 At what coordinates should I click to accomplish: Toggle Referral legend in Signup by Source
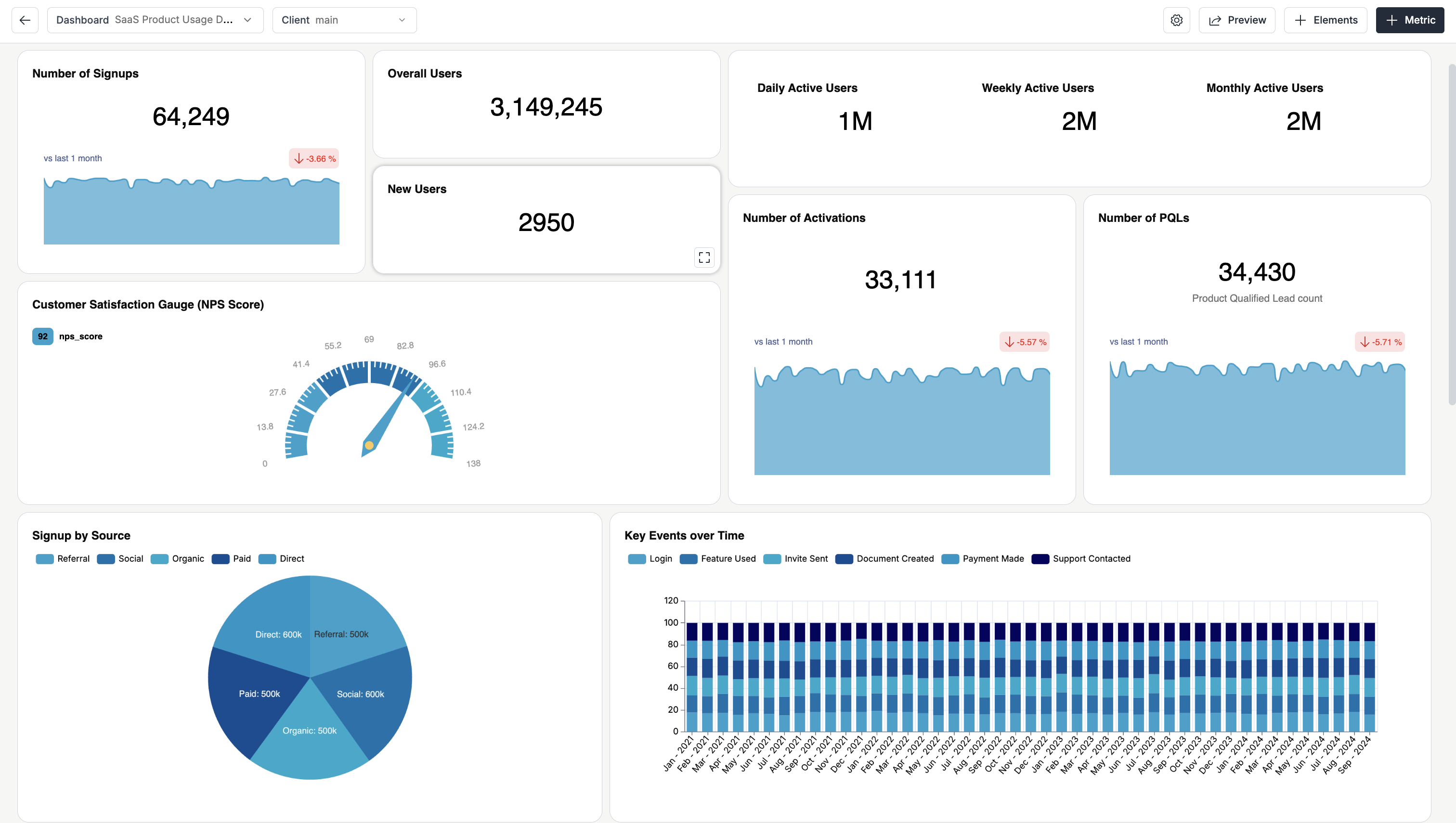tap(63, 558)
